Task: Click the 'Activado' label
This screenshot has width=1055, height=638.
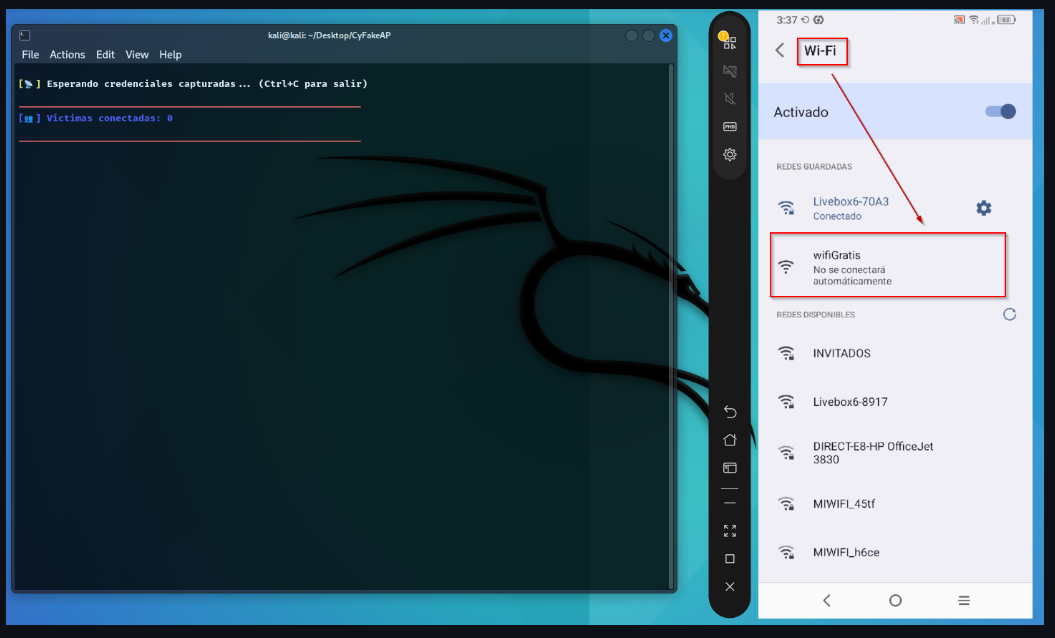Action: [x=801, y=112]
